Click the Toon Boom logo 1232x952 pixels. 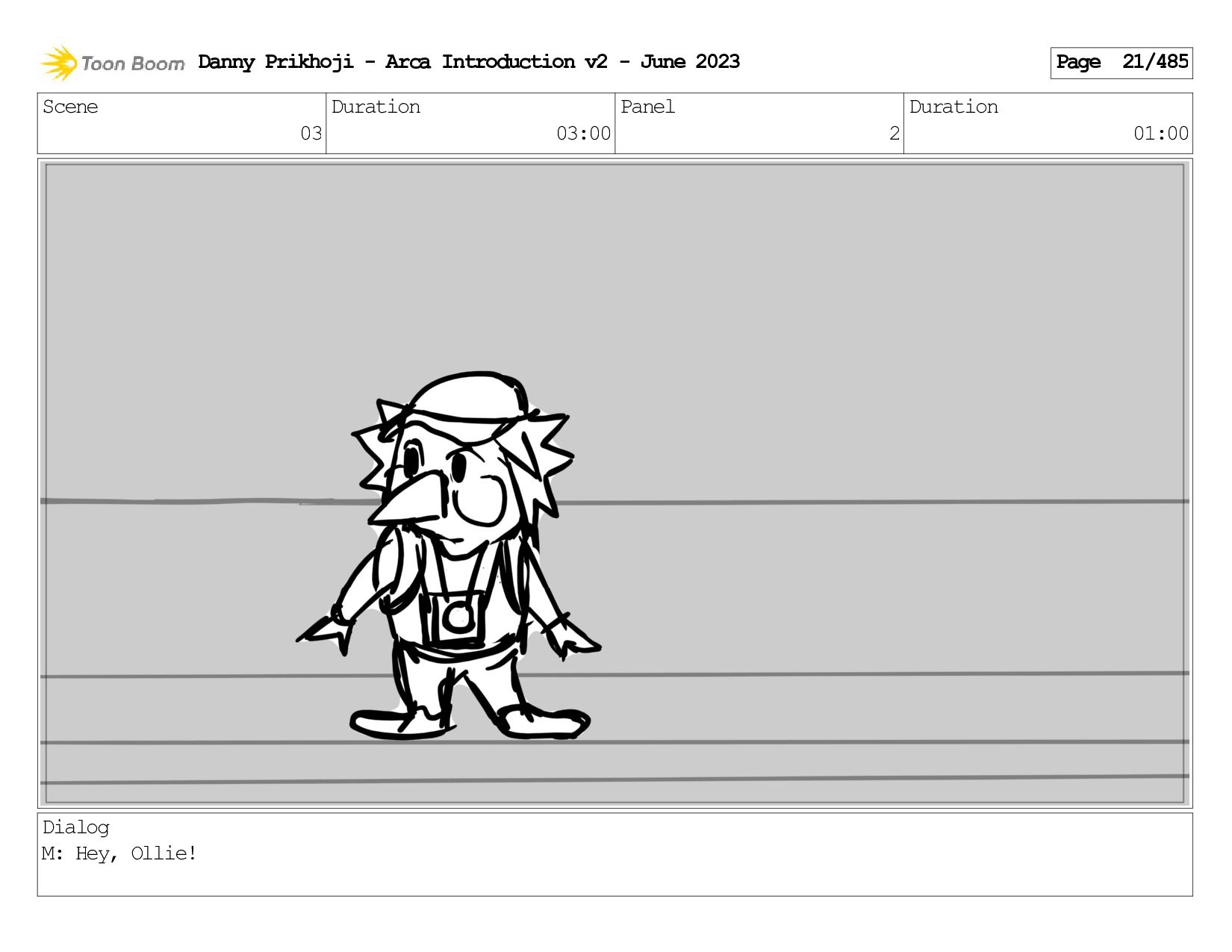[x=112, y=63]
